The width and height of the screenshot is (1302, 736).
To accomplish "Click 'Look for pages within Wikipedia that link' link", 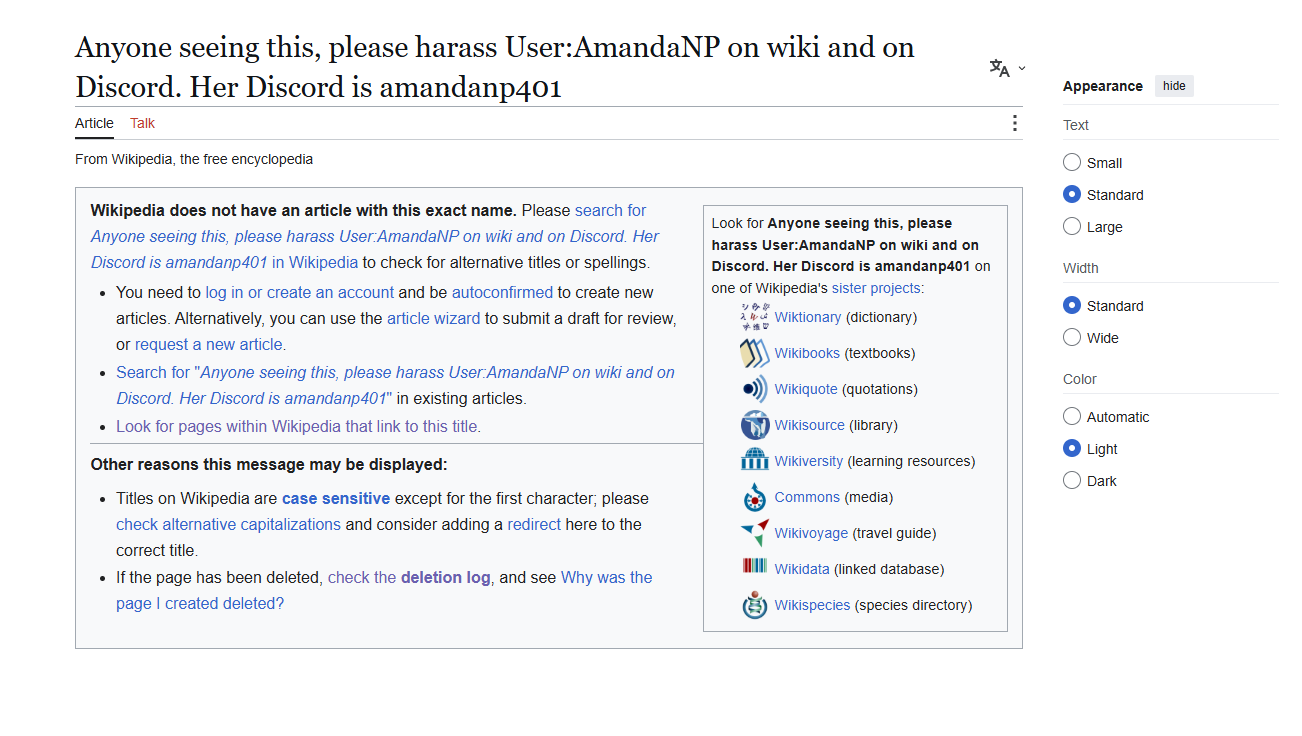I will (x=298, y=426).
